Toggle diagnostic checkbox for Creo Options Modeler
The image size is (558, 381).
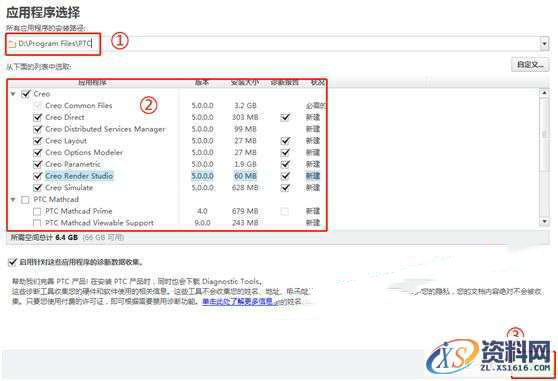pyautogui.click(x=285, y=153)
